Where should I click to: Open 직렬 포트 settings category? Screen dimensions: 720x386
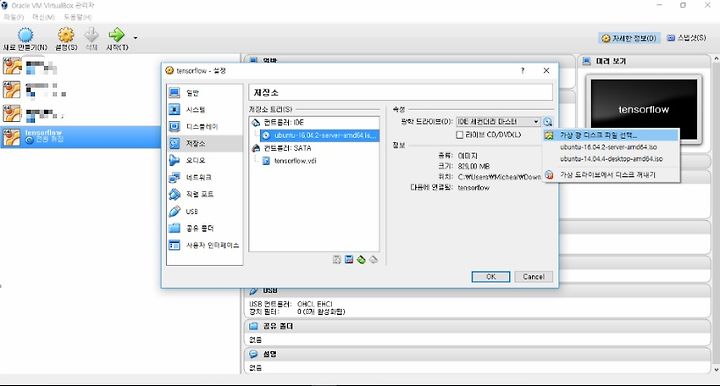(204, 194)
